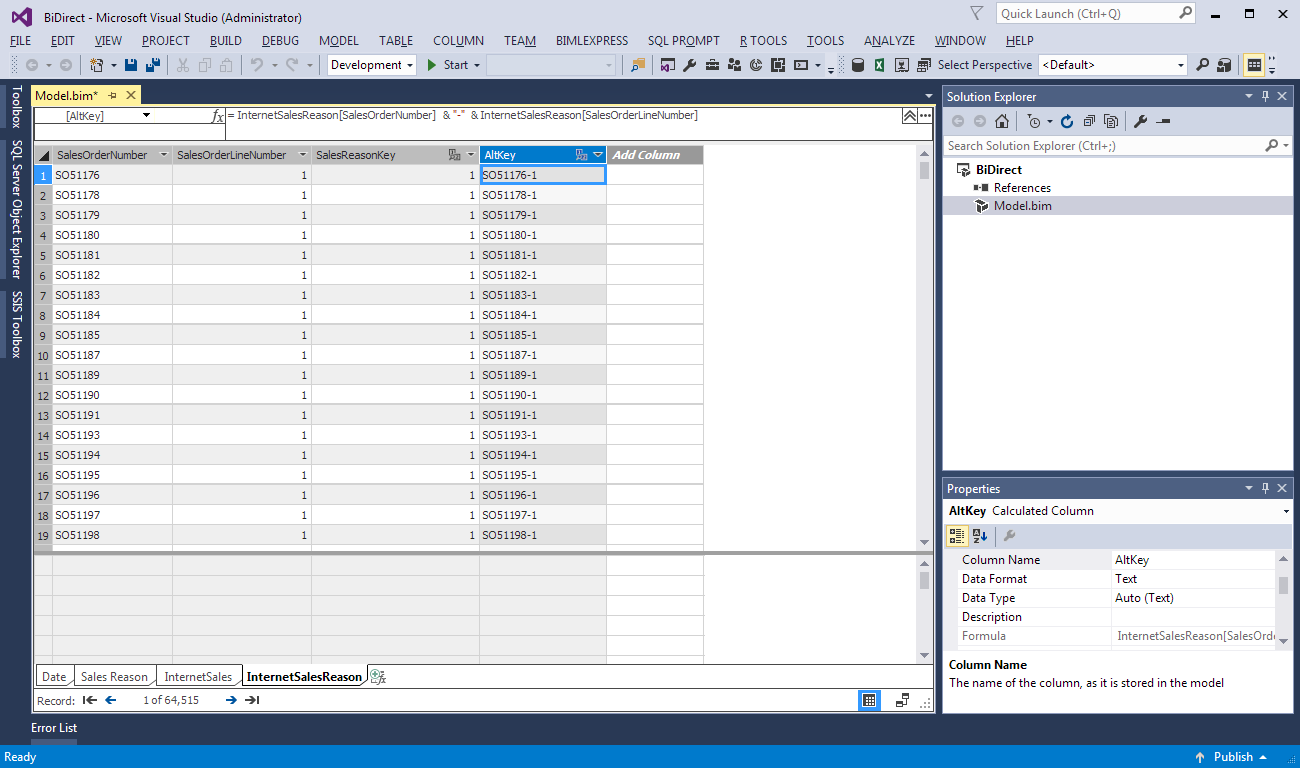Select Model.bim in Solution Explorer
The width and height of the screenshot is (1300, 768).
pos(1022,206)
